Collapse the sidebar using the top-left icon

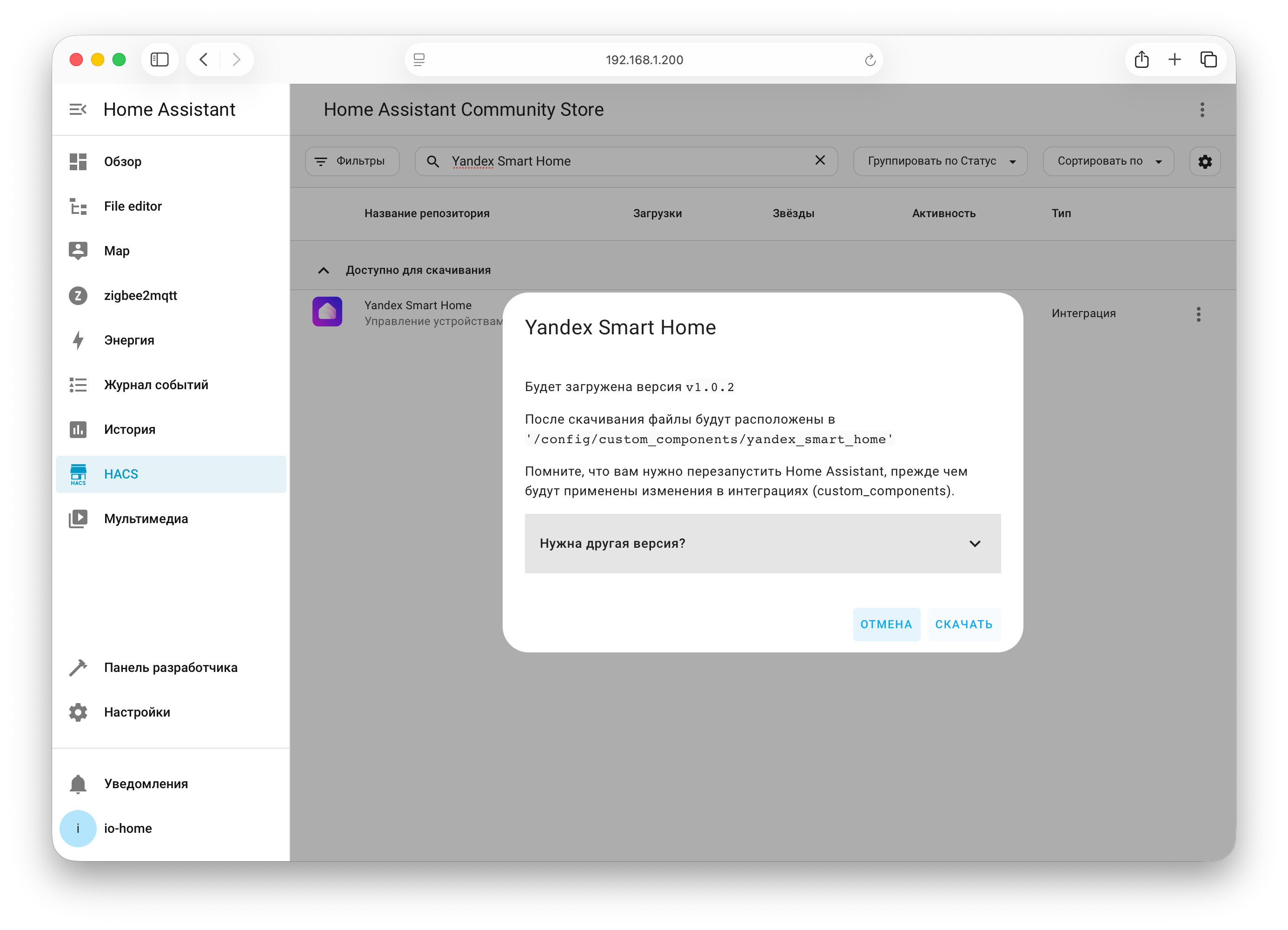[x=78, y=109]
